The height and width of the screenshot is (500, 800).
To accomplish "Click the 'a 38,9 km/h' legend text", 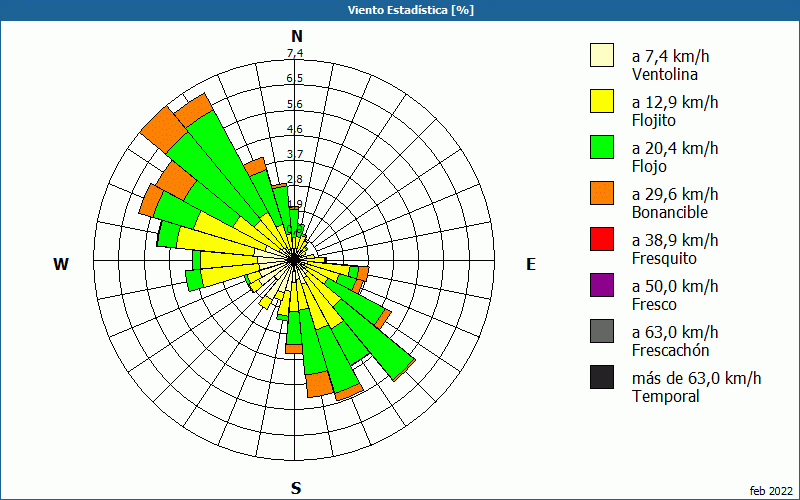I will (675, 240).
